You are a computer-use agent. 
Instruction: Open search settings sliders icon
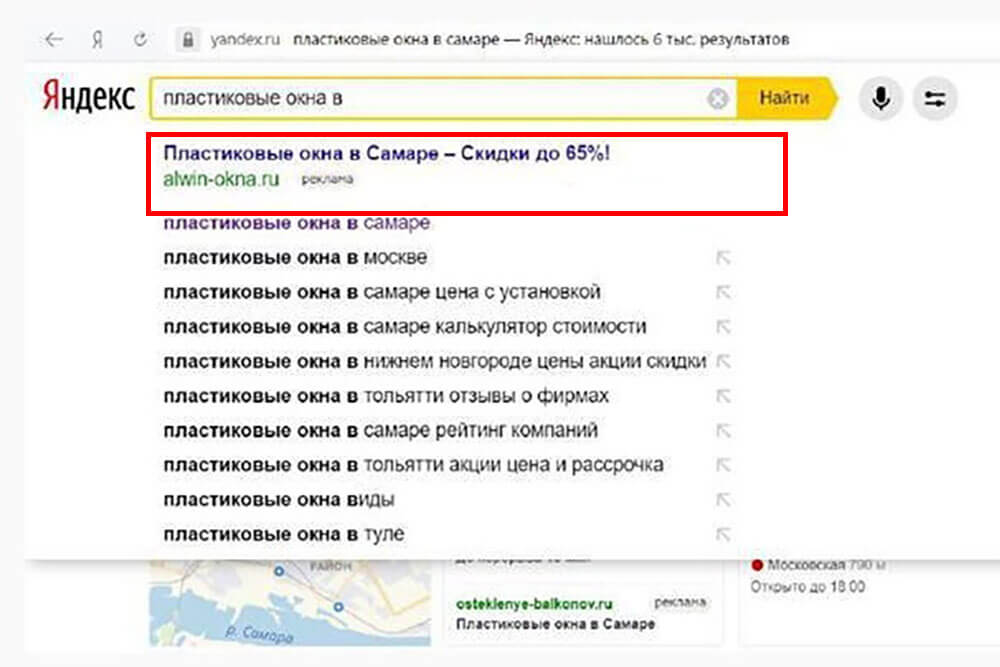click(x=935, y=98)
